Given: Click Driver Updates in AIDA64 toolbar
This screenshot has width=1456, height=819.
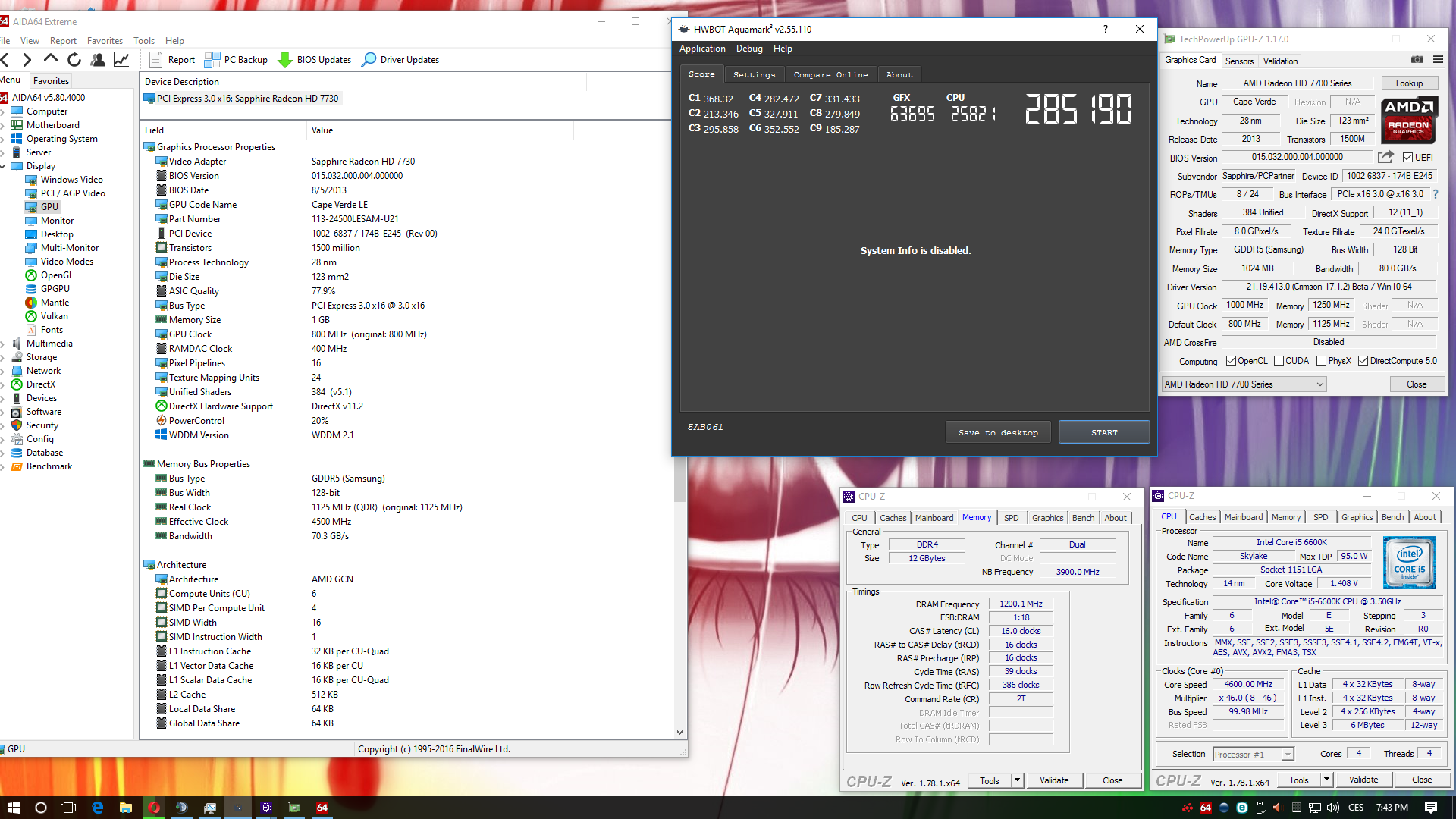Looking at the screenshot, I should [400, 60].
